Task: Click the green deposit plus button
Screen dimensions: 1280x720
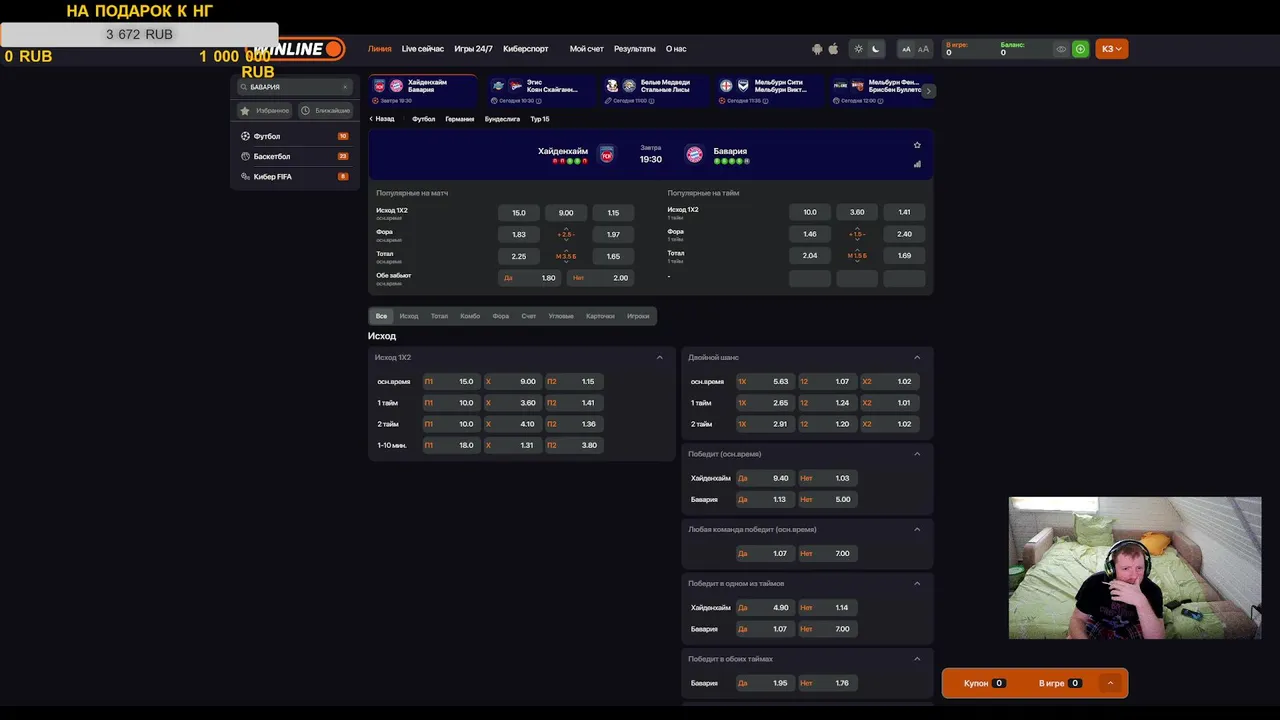Action: click(x=1080, y=49)
